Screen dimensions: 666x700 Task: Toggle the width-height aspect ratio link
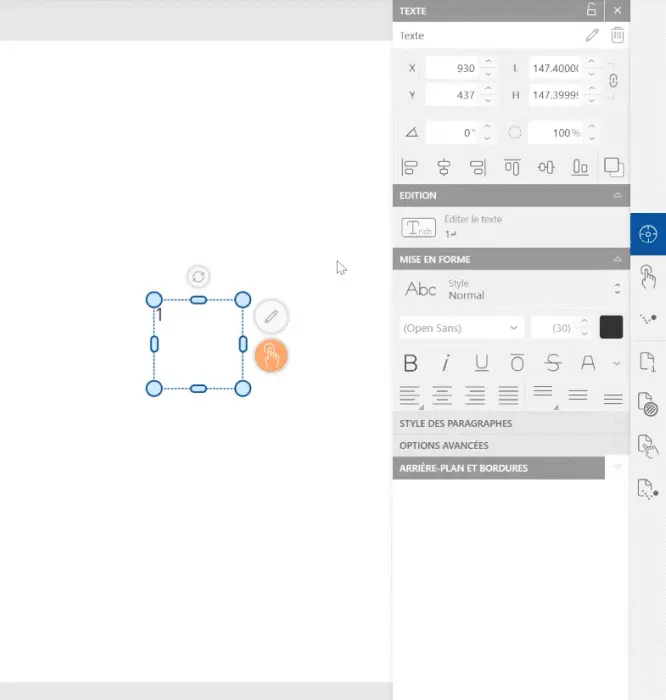tap(613, 81)
